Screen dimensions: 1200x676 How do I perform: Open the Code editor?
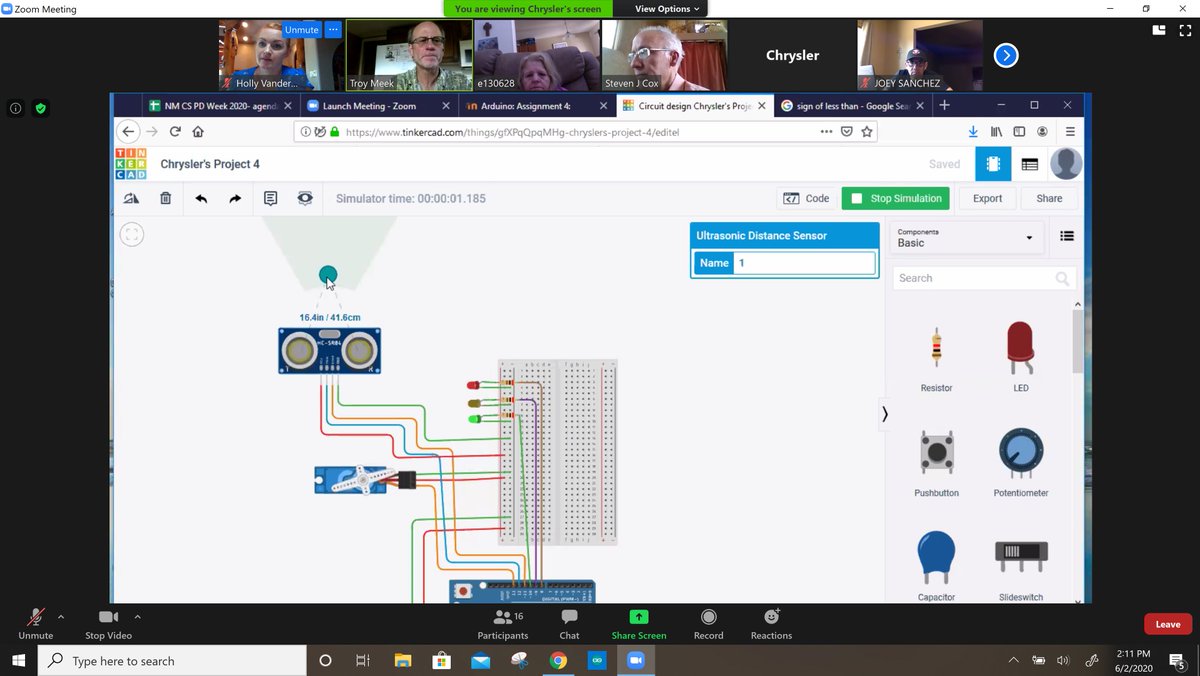click(806, 198)
